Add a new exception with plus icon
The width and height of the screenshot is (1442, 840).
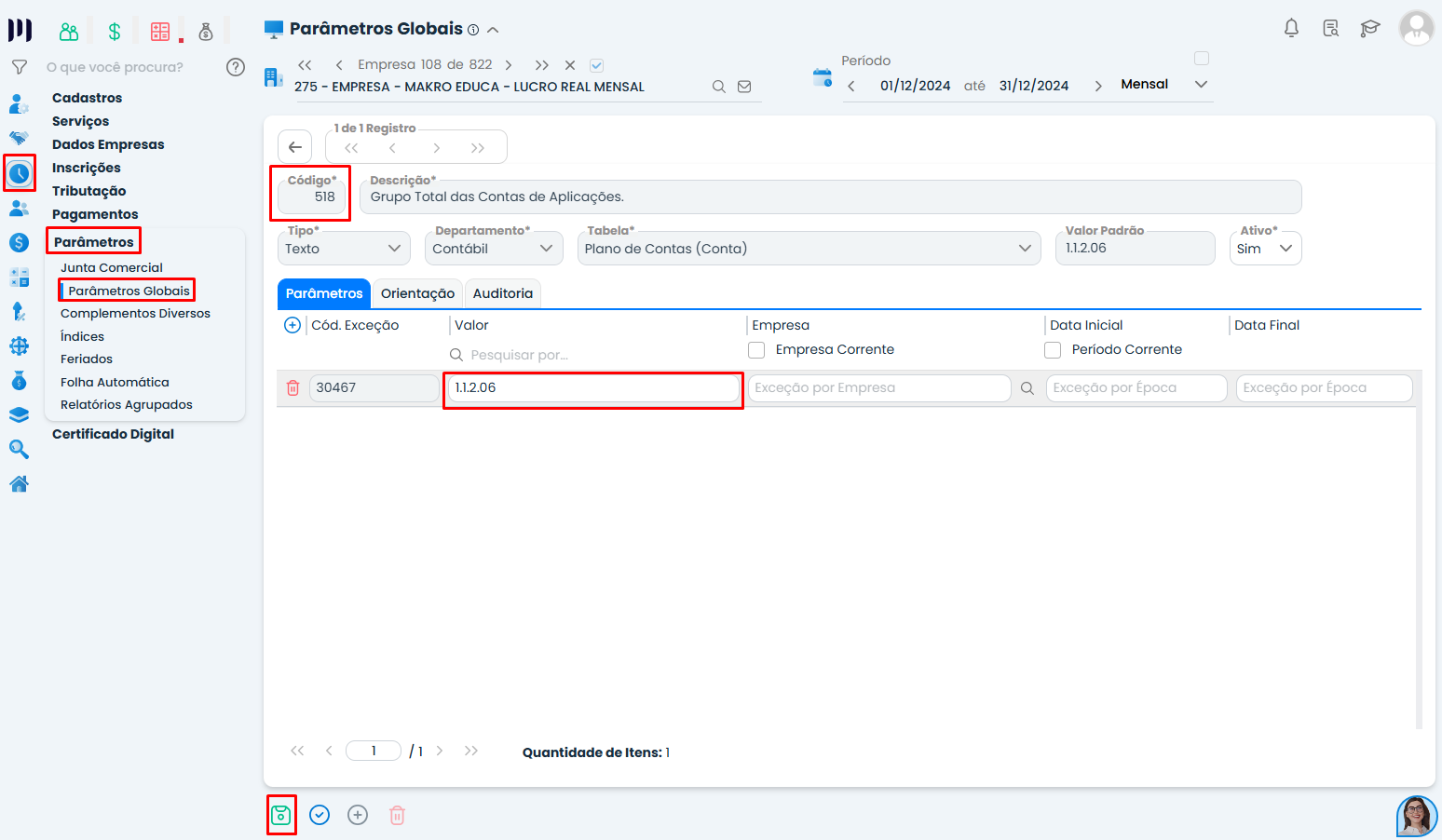[292, 325]
